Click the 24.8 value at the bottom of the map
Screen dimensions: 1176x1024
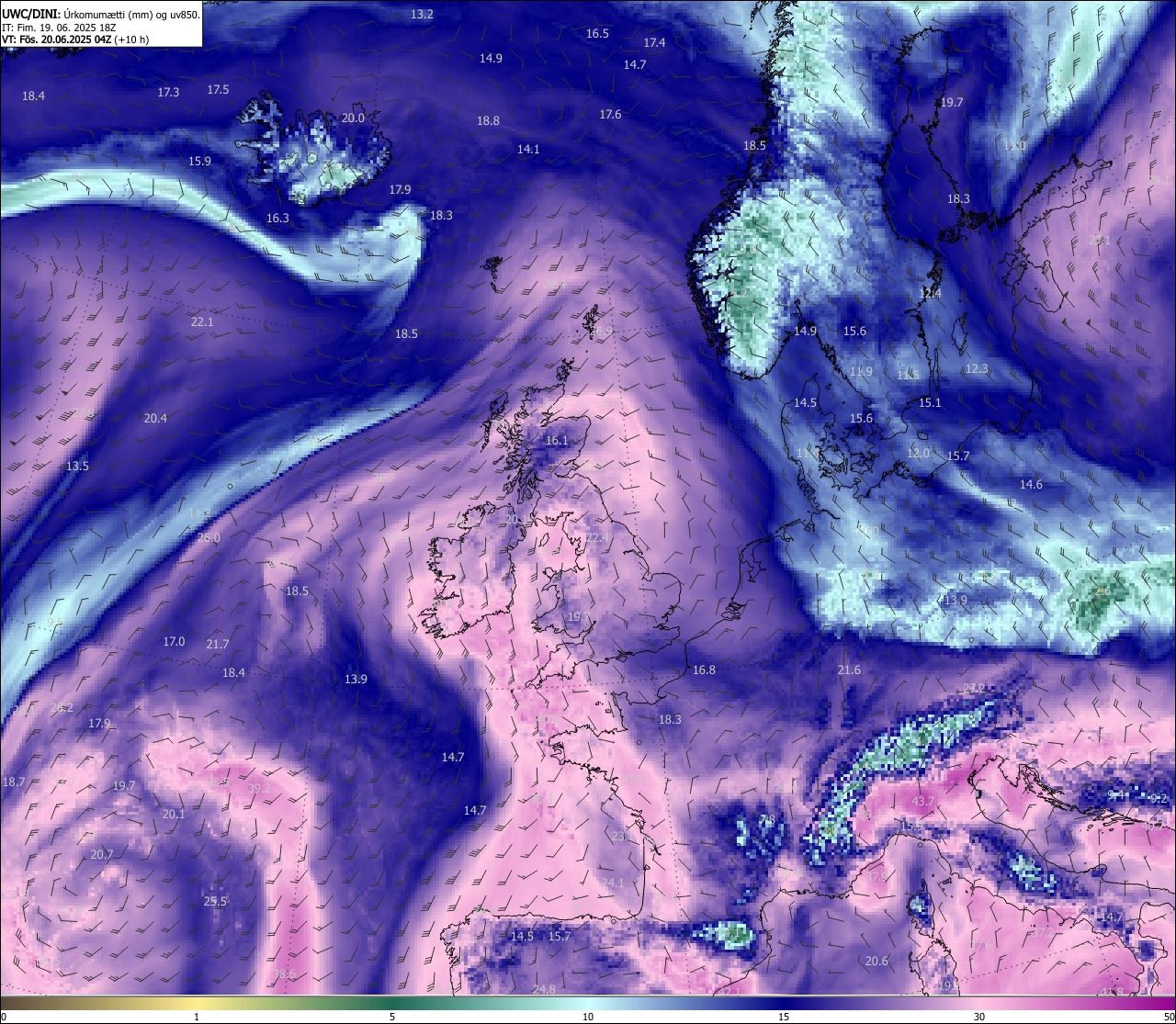(x=544, y=989)
